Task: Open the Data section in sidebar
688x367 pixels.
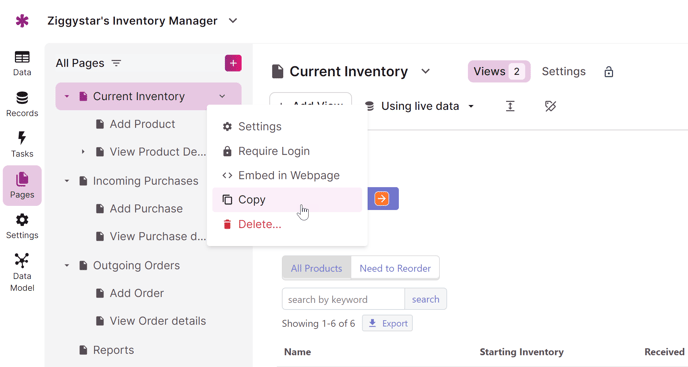Action: pos(22,64)
